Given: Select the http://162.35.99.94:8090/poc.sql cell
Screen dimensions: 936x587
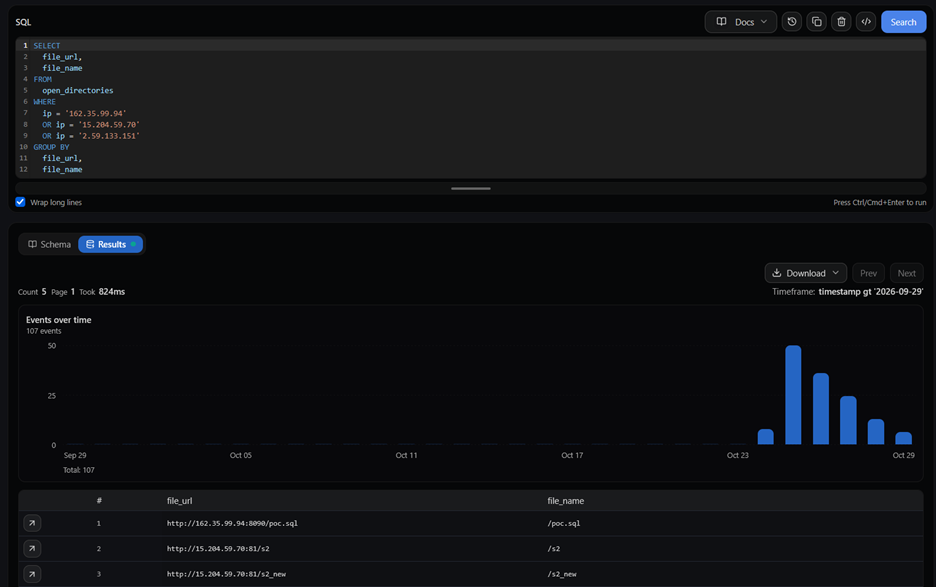Looking at the screenshot, I should 232,523.
